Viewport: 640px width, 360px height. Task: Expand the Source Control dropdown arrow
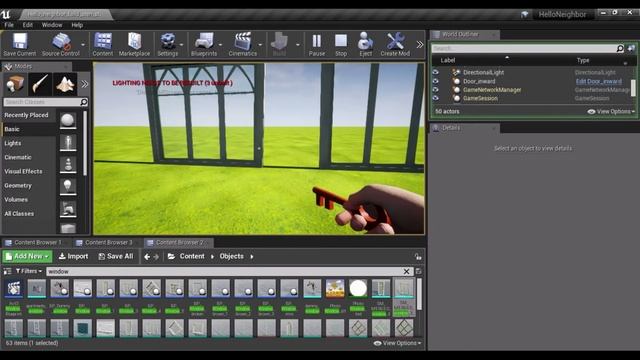tap(83, 44)
